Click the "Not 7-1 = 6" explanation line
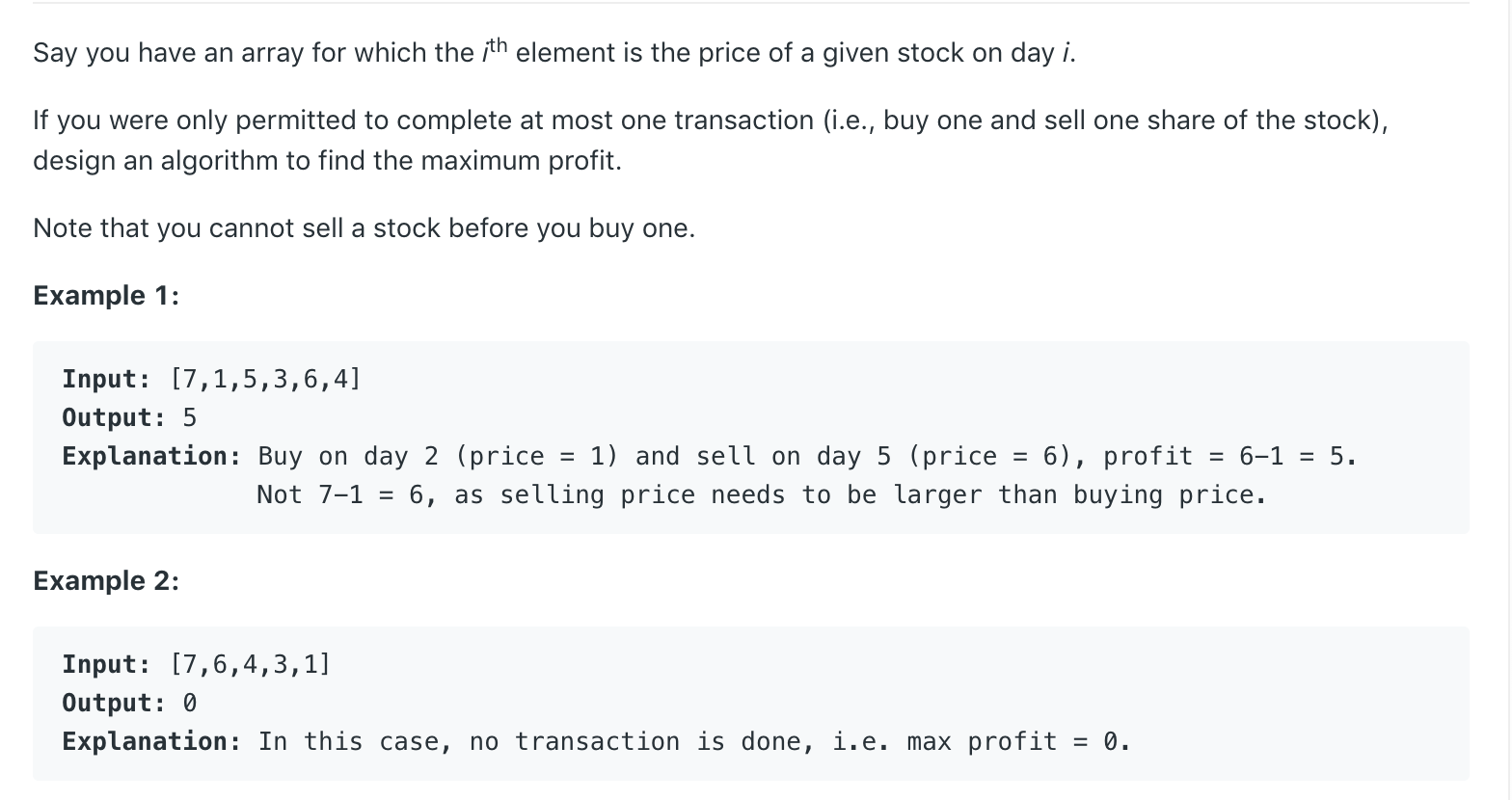The height and width of the screenshot is (800, 1512). [762, 494]
